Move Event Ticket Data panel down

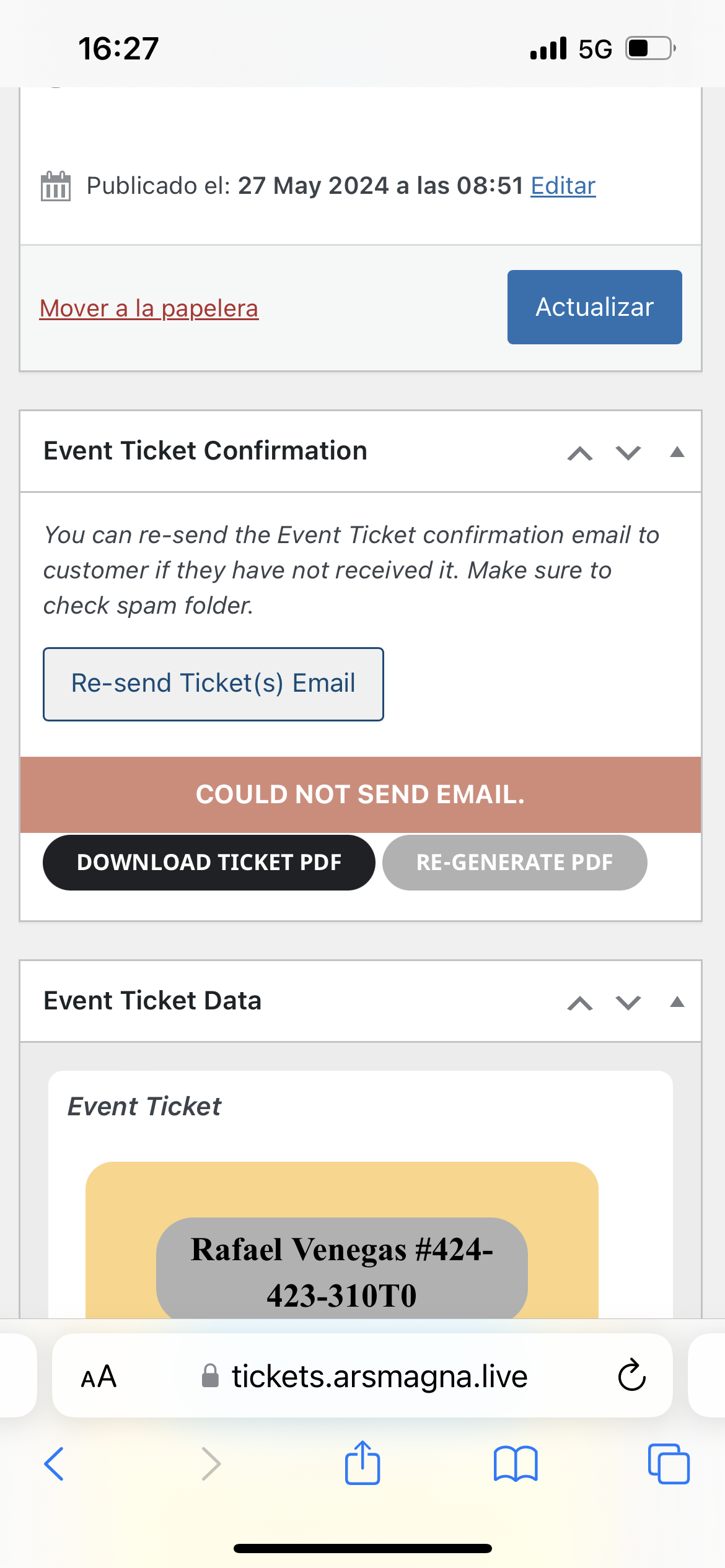pos(628,1003)
